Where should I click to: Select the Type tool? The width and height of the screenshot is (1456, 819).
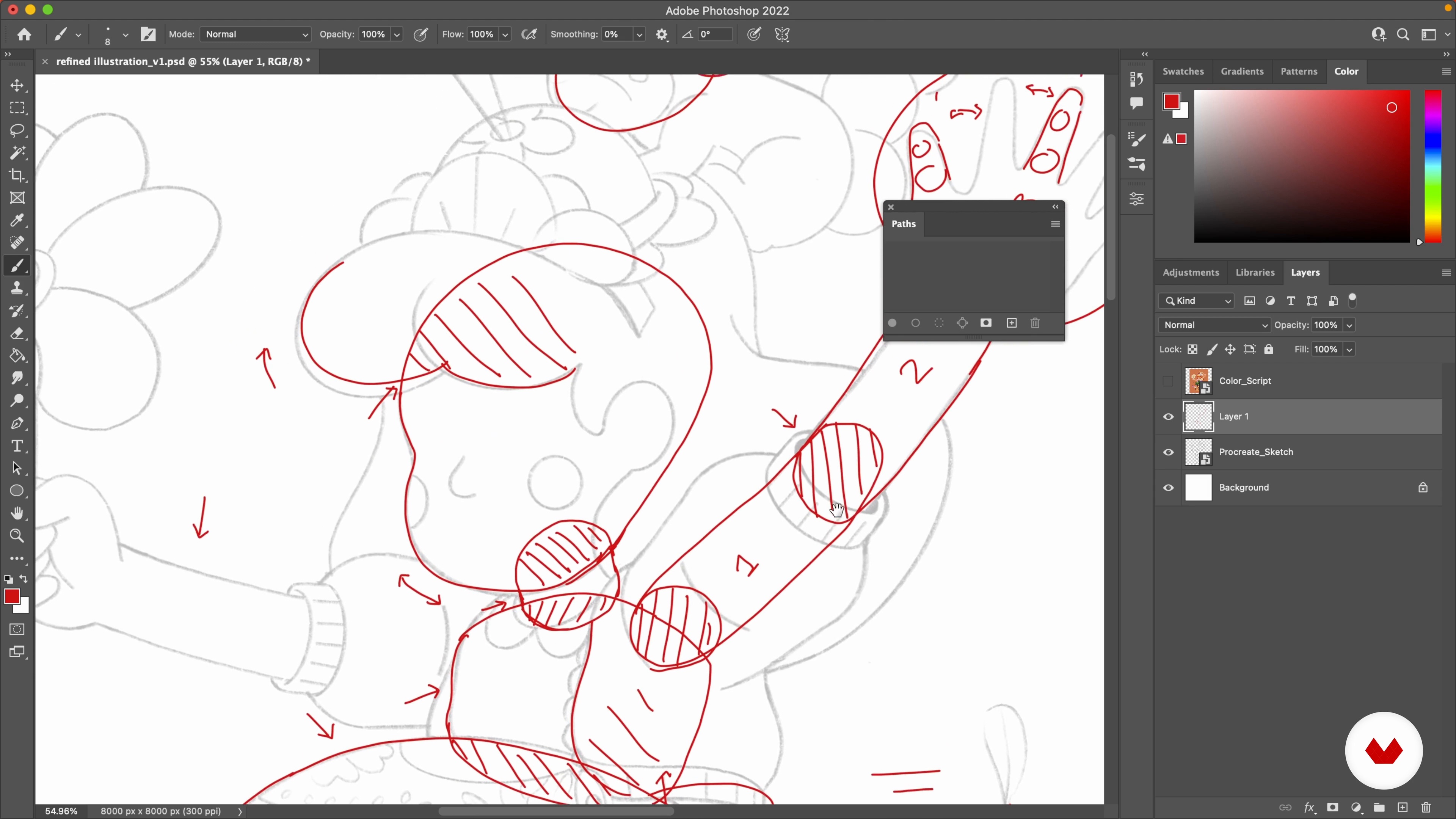(x=17, y=446)
